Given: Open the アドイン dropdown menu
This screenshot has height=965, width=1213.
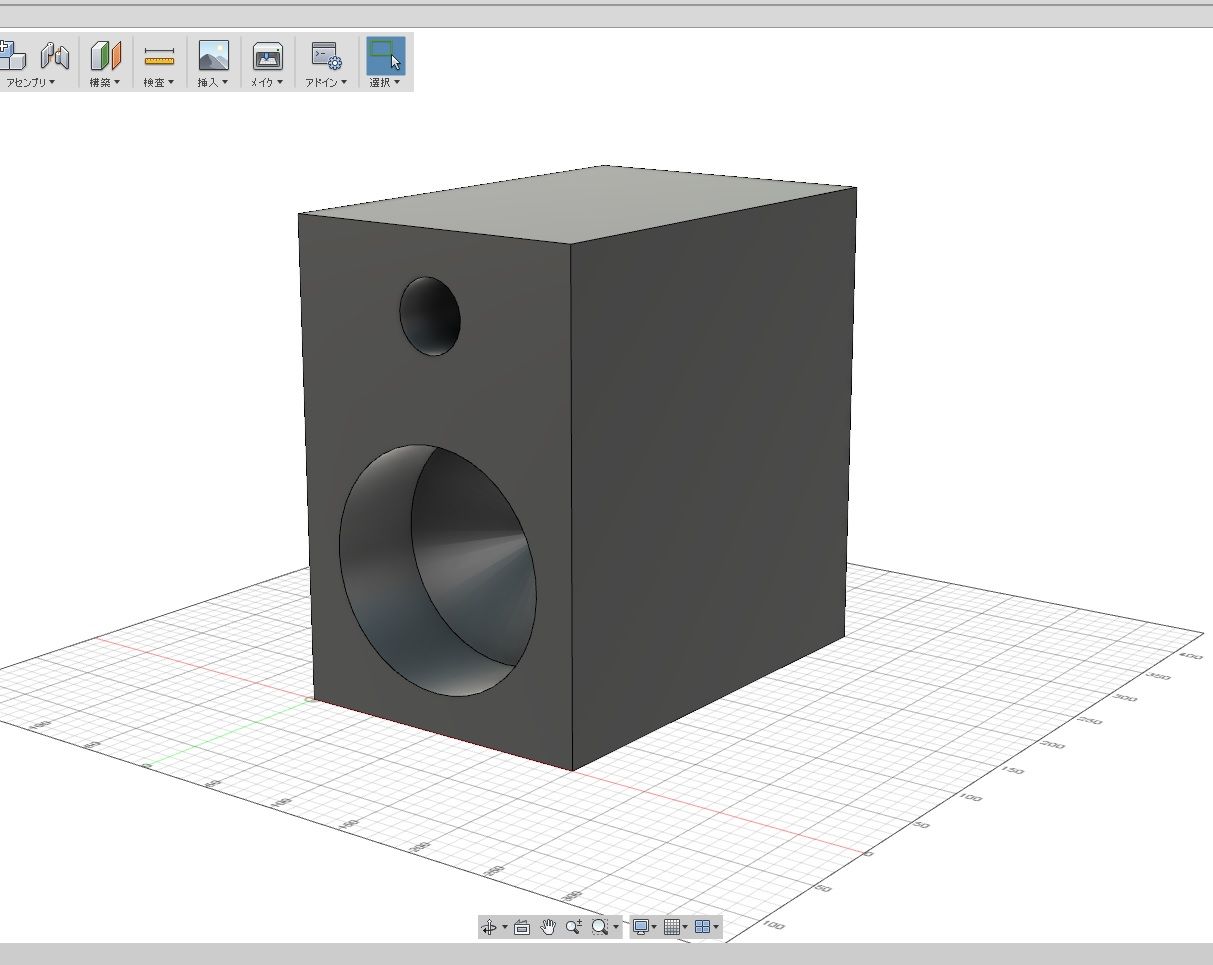Looking at the screenshot, I should 326,83.
